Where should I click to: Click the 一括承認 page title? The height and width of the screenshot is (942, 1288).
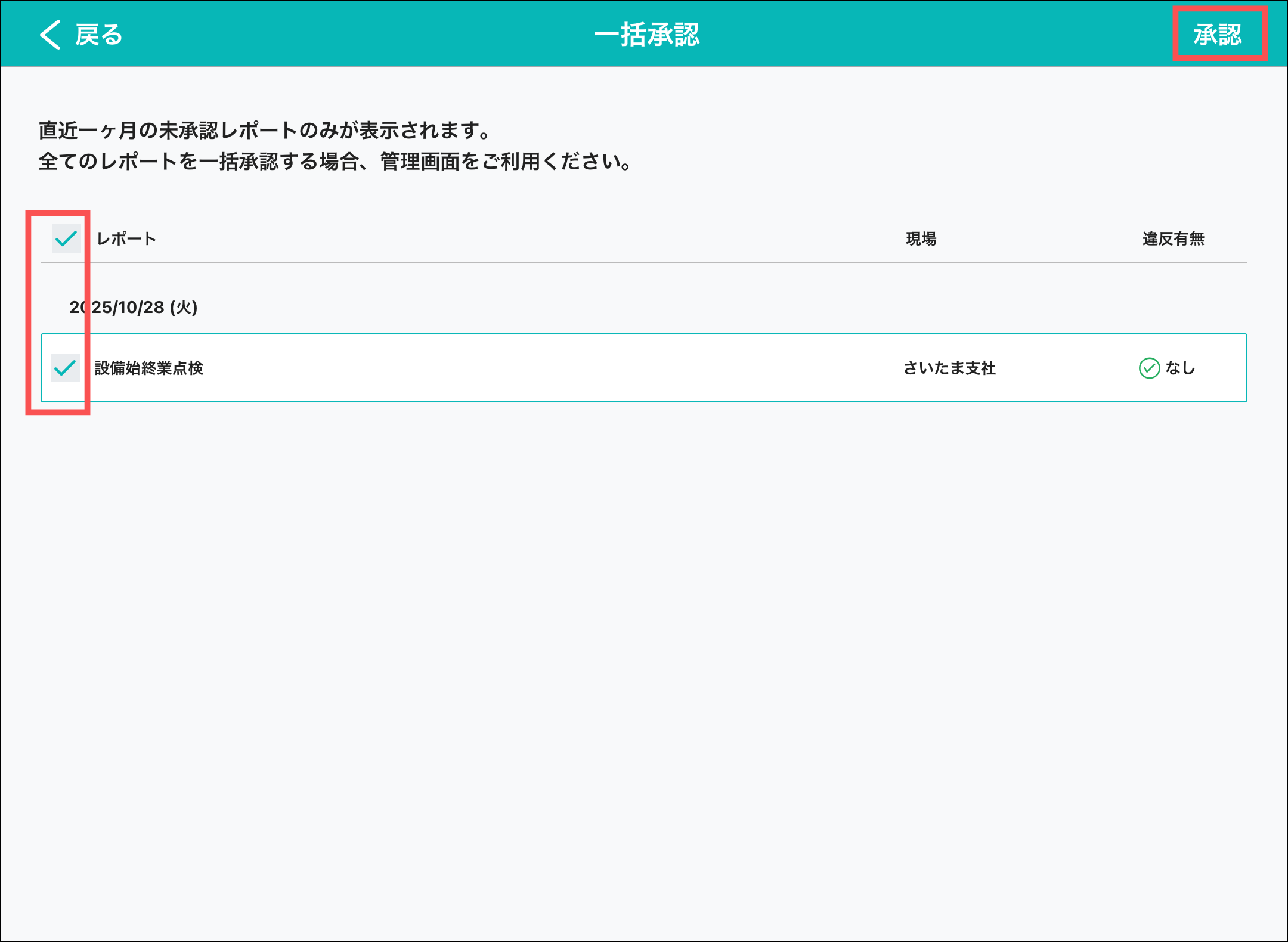tap(646, 35)
